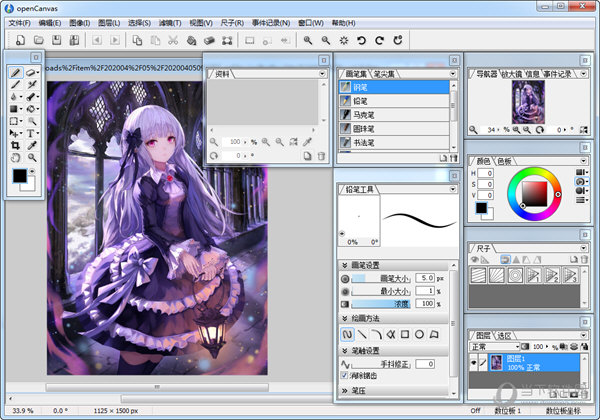
Task: Toggle the 消除锯齿 anti-aliasing checkbox
Action: click(x=344, y=376)
